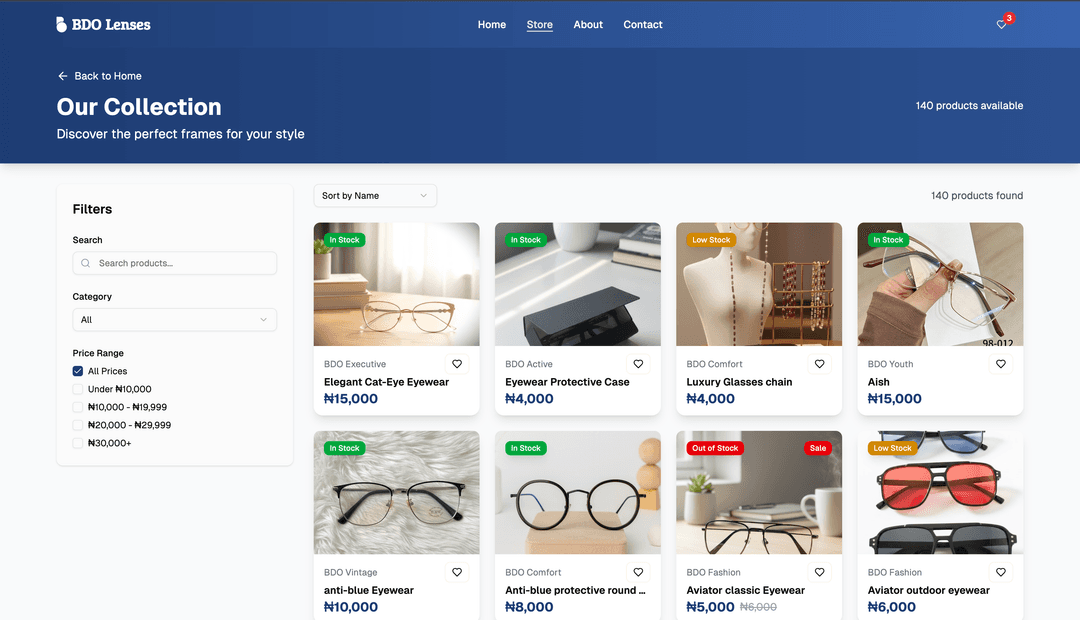This screenshot has height=620, width=1080.
Task: Open the Contact menu item
Action: click(x=643, y=25)
